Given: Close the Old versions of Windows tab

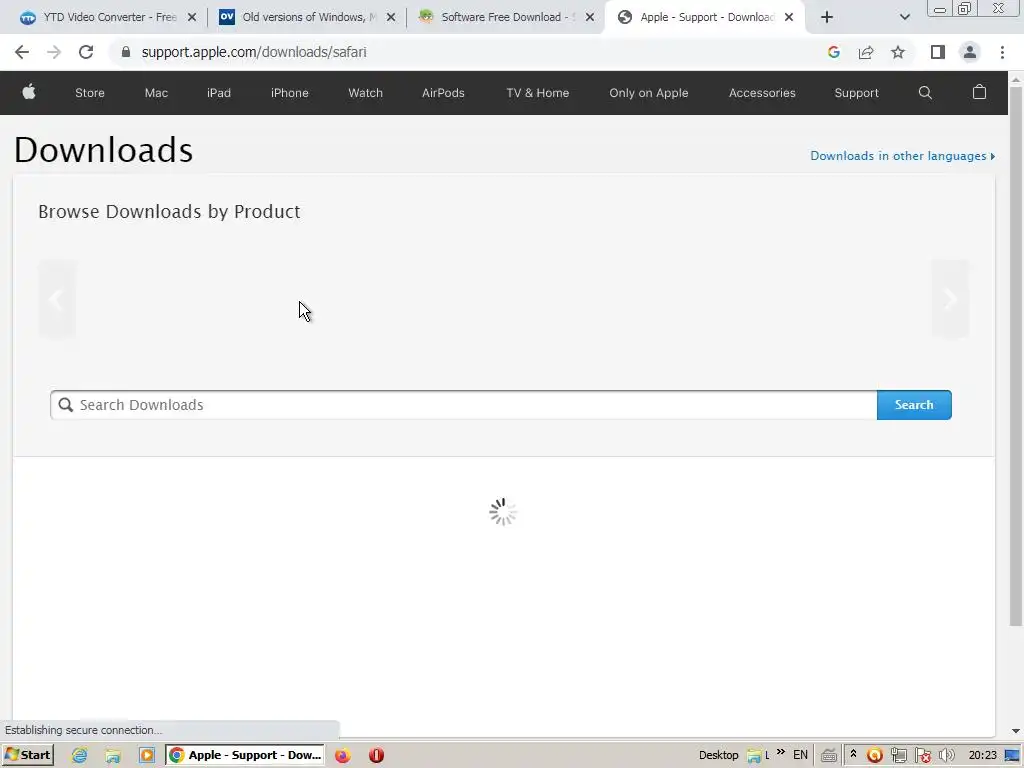Looking at the screenshot, I should pyautogui.click(x=391, y=17).
